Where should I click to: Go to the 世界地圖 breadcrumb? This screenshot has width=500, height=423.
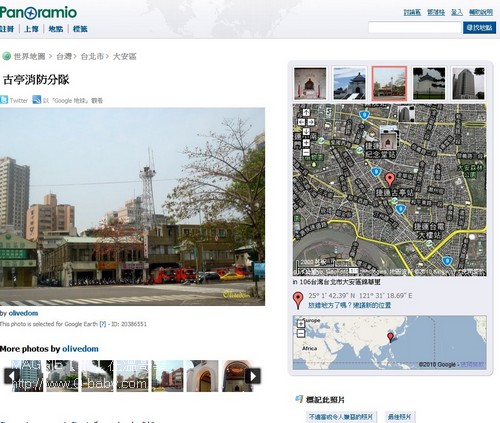[29, 56]
